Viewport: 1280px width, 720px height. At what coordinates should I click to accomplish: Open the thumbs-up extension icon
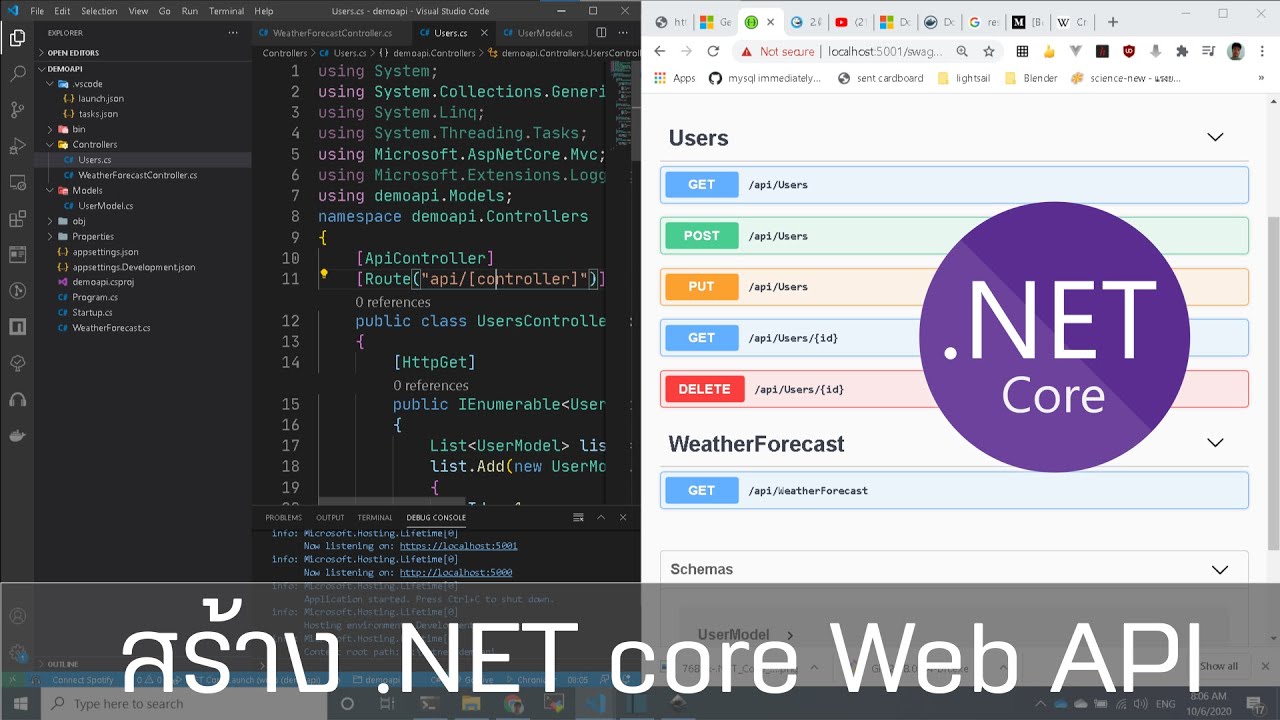point(1049,51)
